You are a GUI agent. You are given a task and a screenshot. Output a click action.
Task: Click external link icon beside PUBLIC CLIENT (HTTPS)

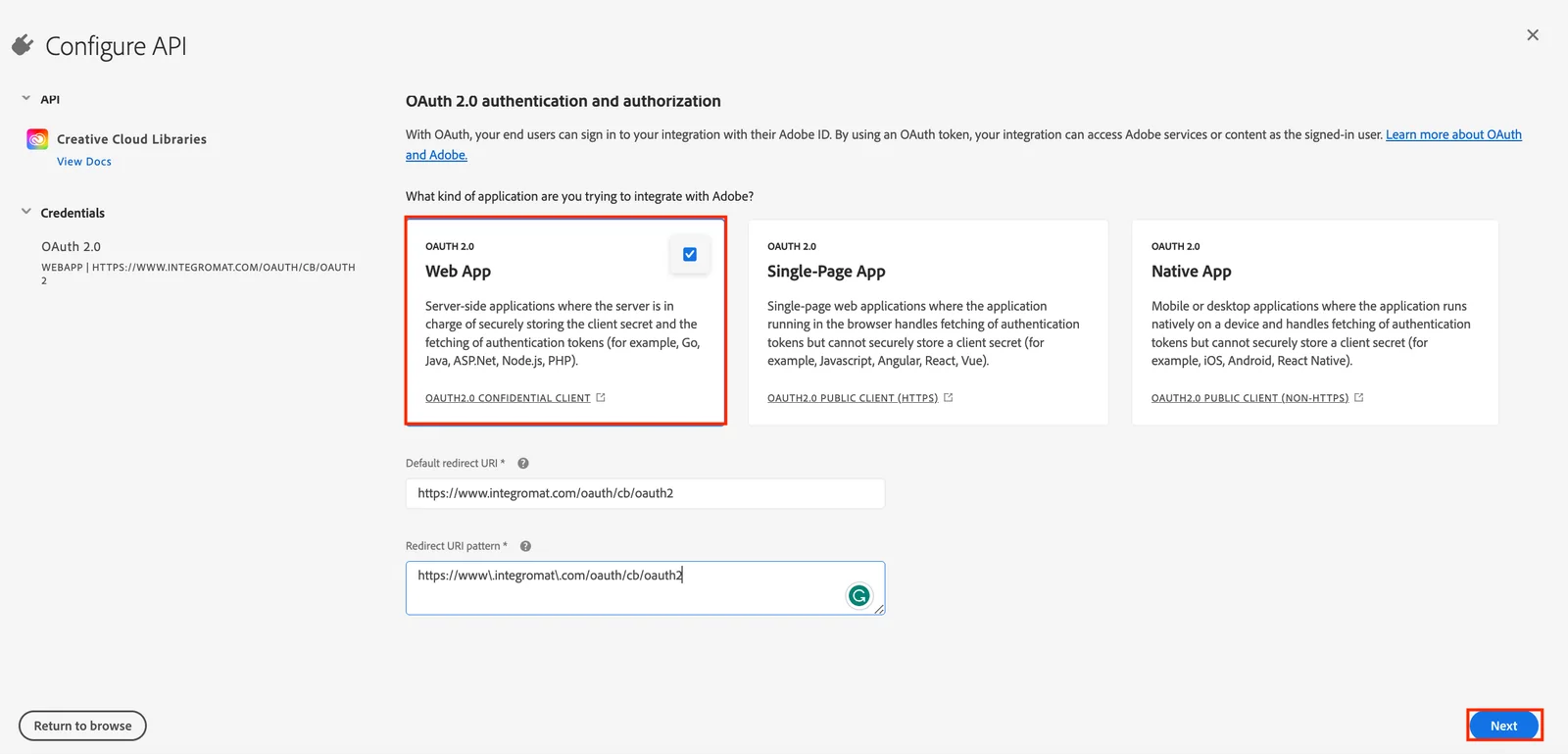[x=948, y=398]
